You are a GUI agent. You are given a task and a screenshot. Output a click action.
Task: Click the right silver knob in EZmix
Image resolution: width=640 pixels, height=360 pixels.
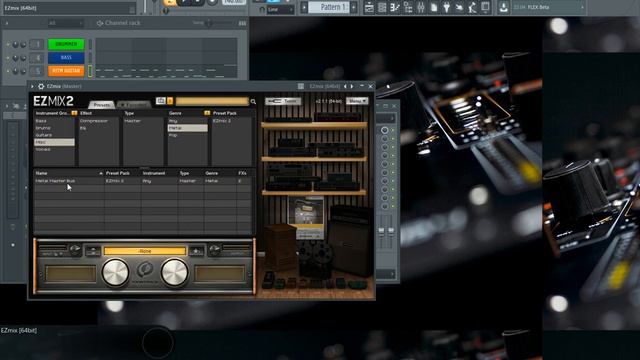(175, 272)
